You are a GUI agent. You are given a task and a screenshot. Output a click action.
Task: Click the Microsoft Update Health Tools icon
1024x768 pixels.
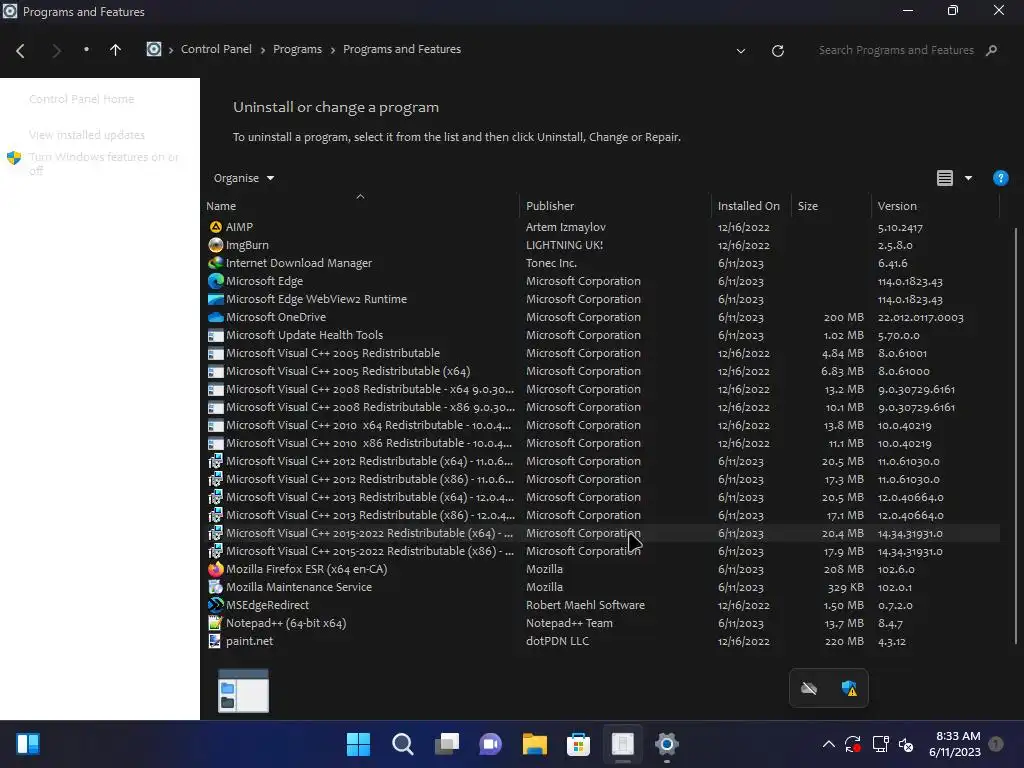pos(216,335)
